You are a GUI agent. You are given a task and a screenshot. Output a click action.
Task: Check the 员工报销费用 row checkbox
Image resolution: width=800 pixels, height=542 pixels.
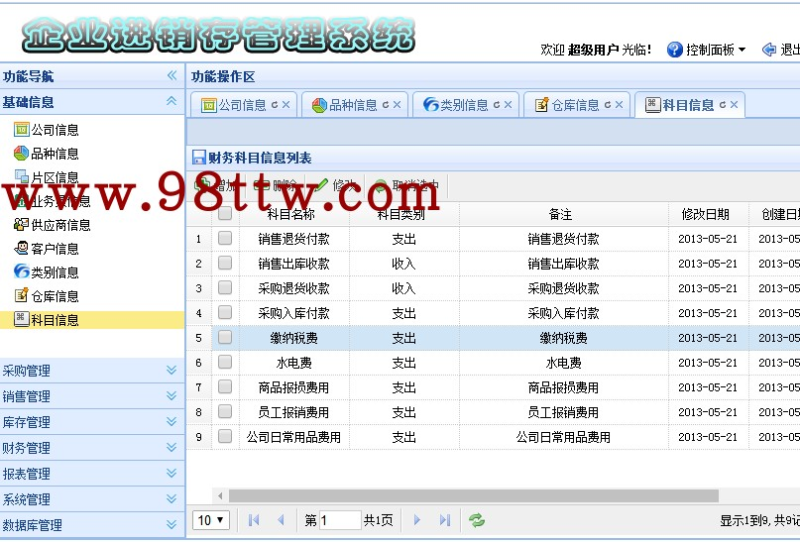point(225,411)
